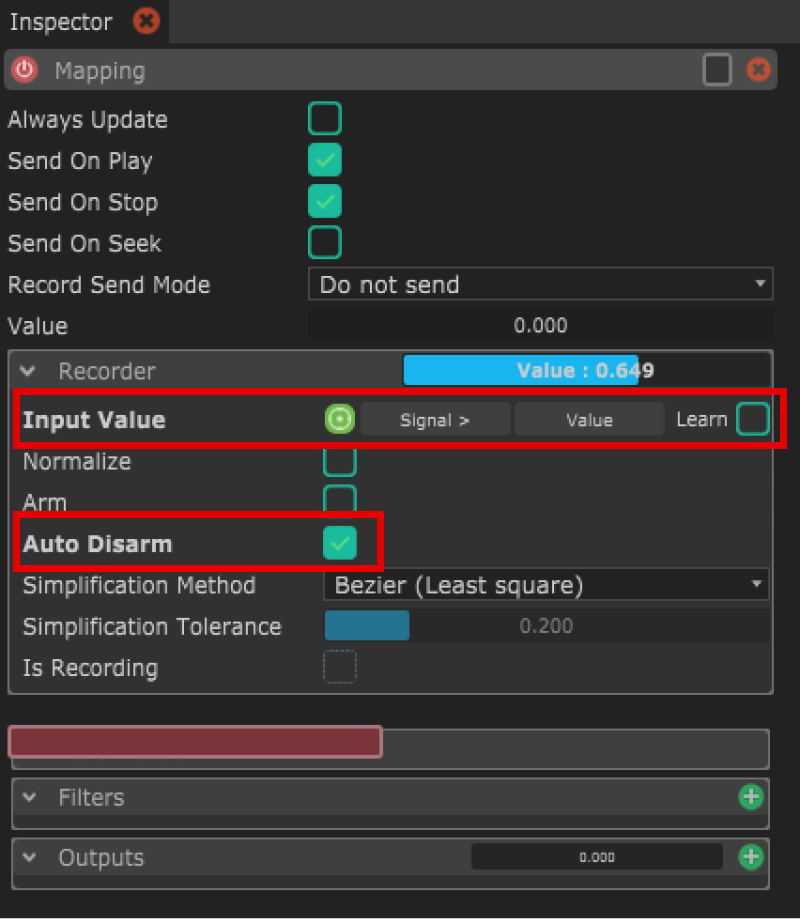
Task: Expand the Filters section
Action: tap(29, 798)
